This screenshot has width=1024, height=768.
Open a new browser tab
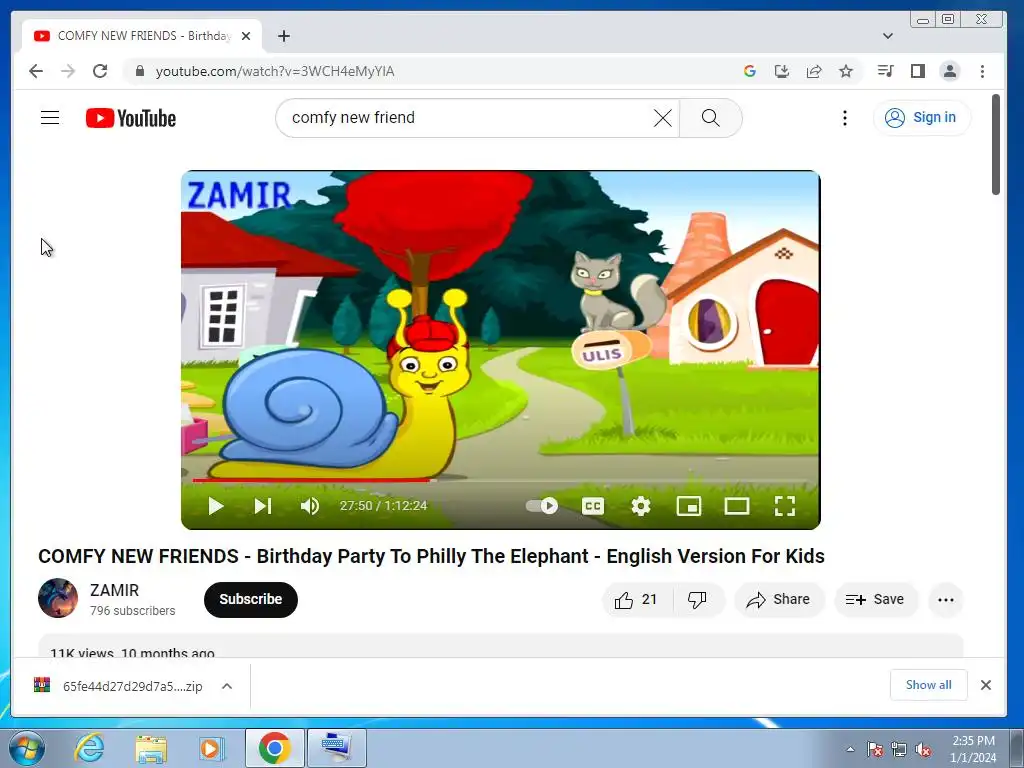[283, 36]
